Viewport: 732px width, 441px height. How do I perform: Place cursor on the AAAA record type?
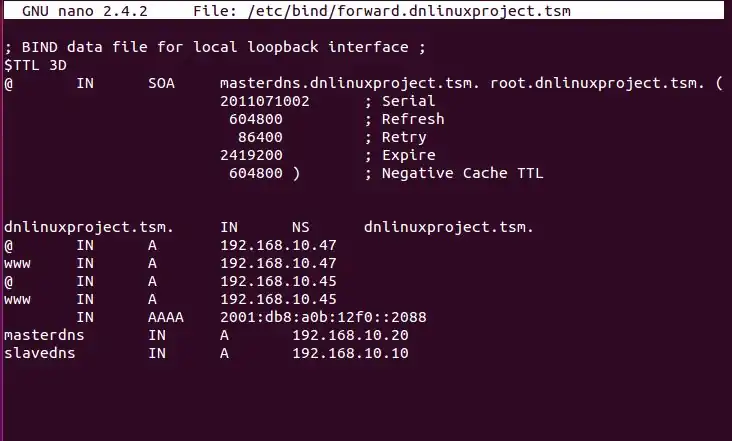pyautogui.click(x=165, y=317)
